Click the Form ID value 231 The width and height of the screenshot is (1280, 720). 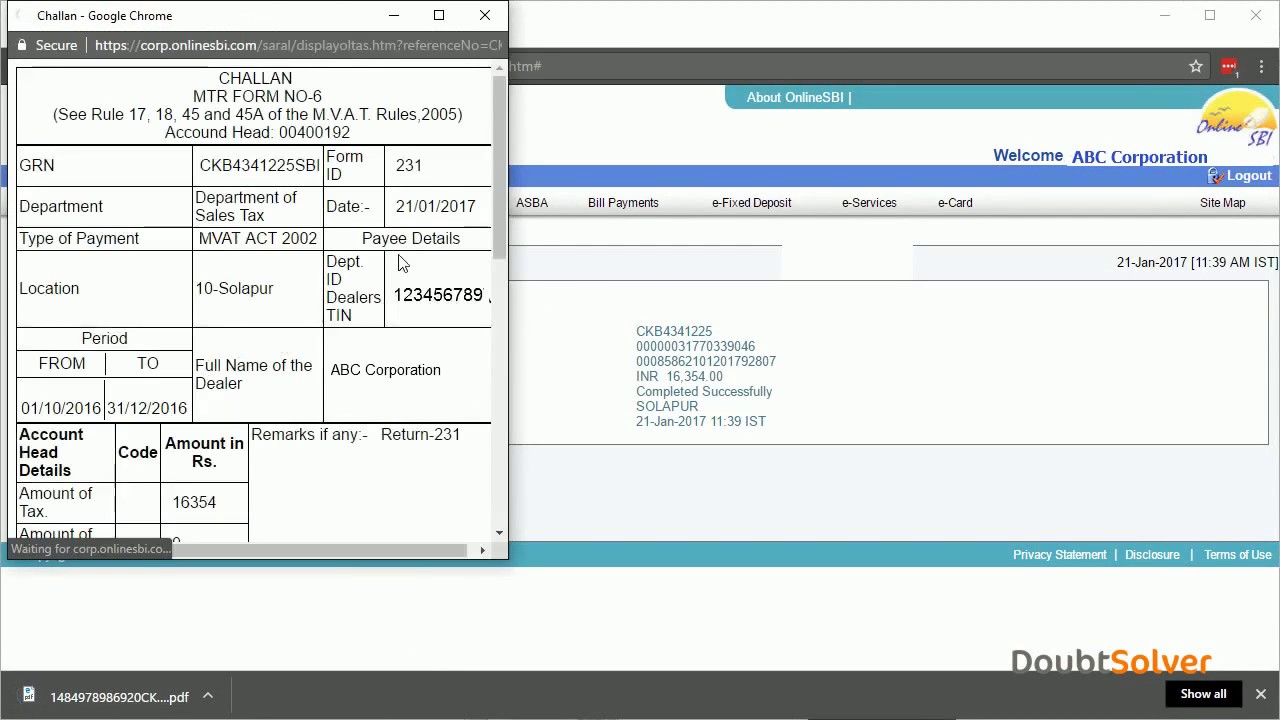pyautogui.click(x=409, y=166)
